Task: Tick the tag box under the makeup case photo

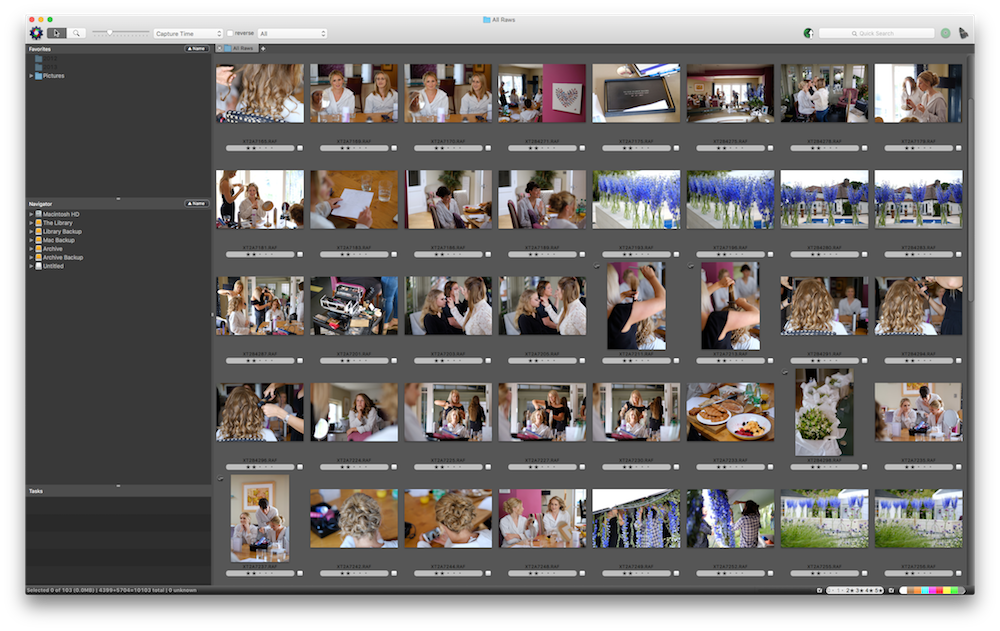Action: (394, 361)
